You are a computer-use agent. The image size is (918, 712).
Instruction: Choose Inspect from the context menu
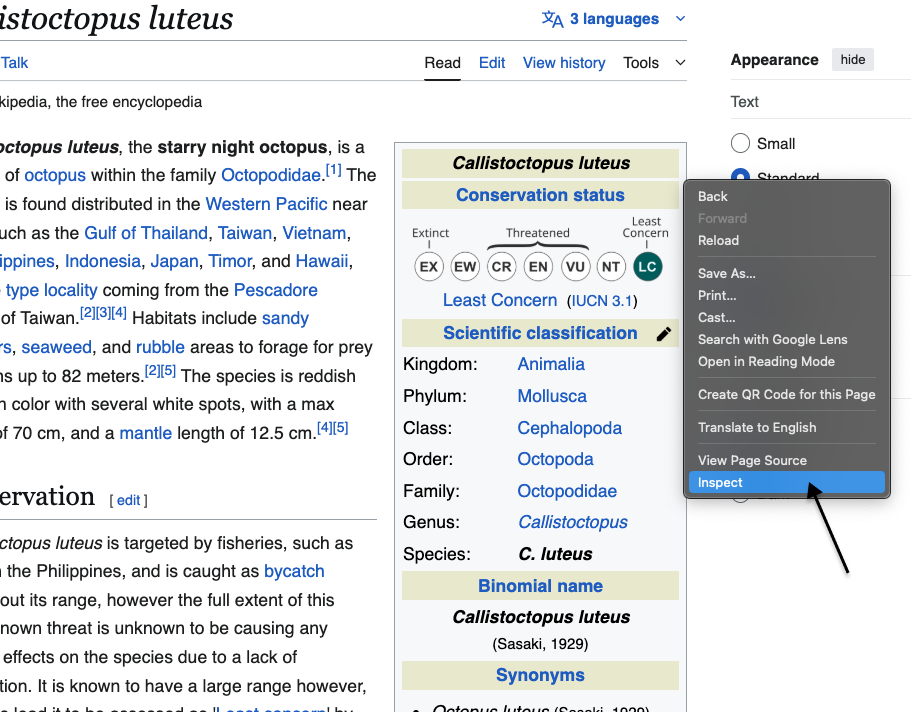(721, 482)
